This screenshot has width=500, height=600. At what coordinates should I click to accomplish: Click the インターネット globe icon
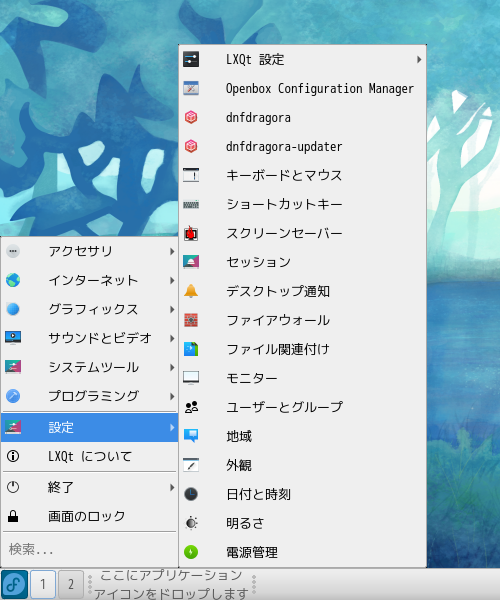13,280
